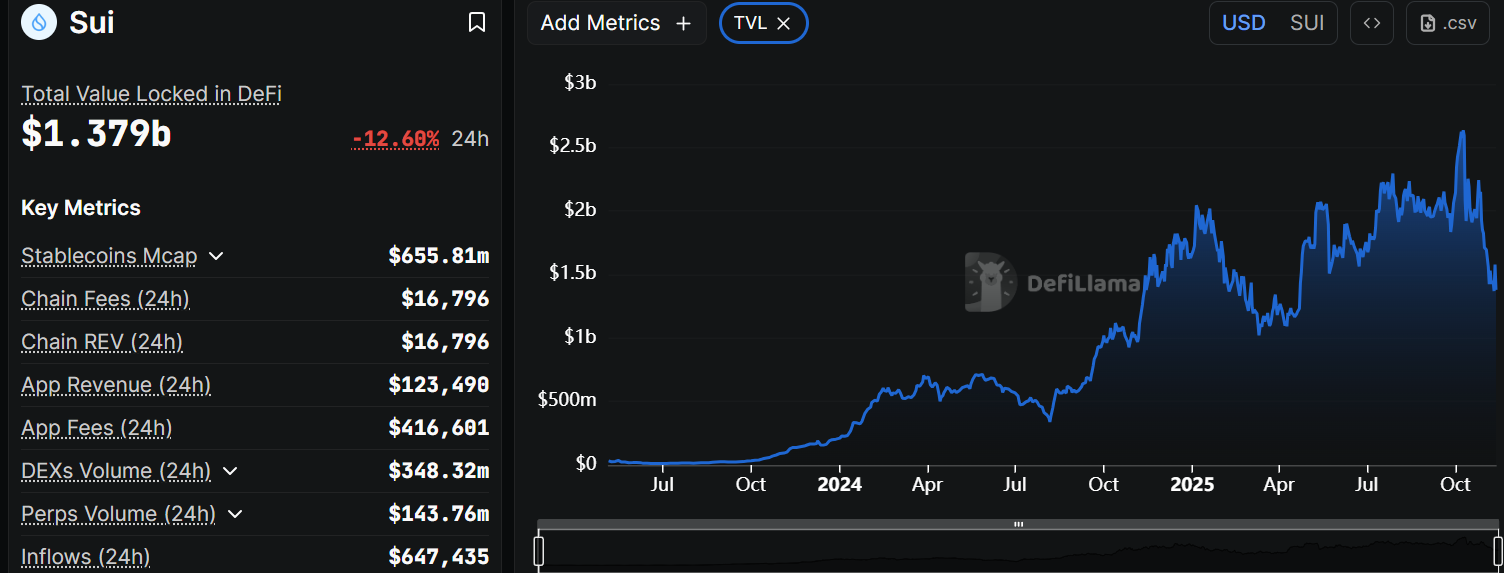Image resolution: width=1504 pixels, height=573 pixels.
Task: Open the embed code icon button
Action: tap(1372, 23)
